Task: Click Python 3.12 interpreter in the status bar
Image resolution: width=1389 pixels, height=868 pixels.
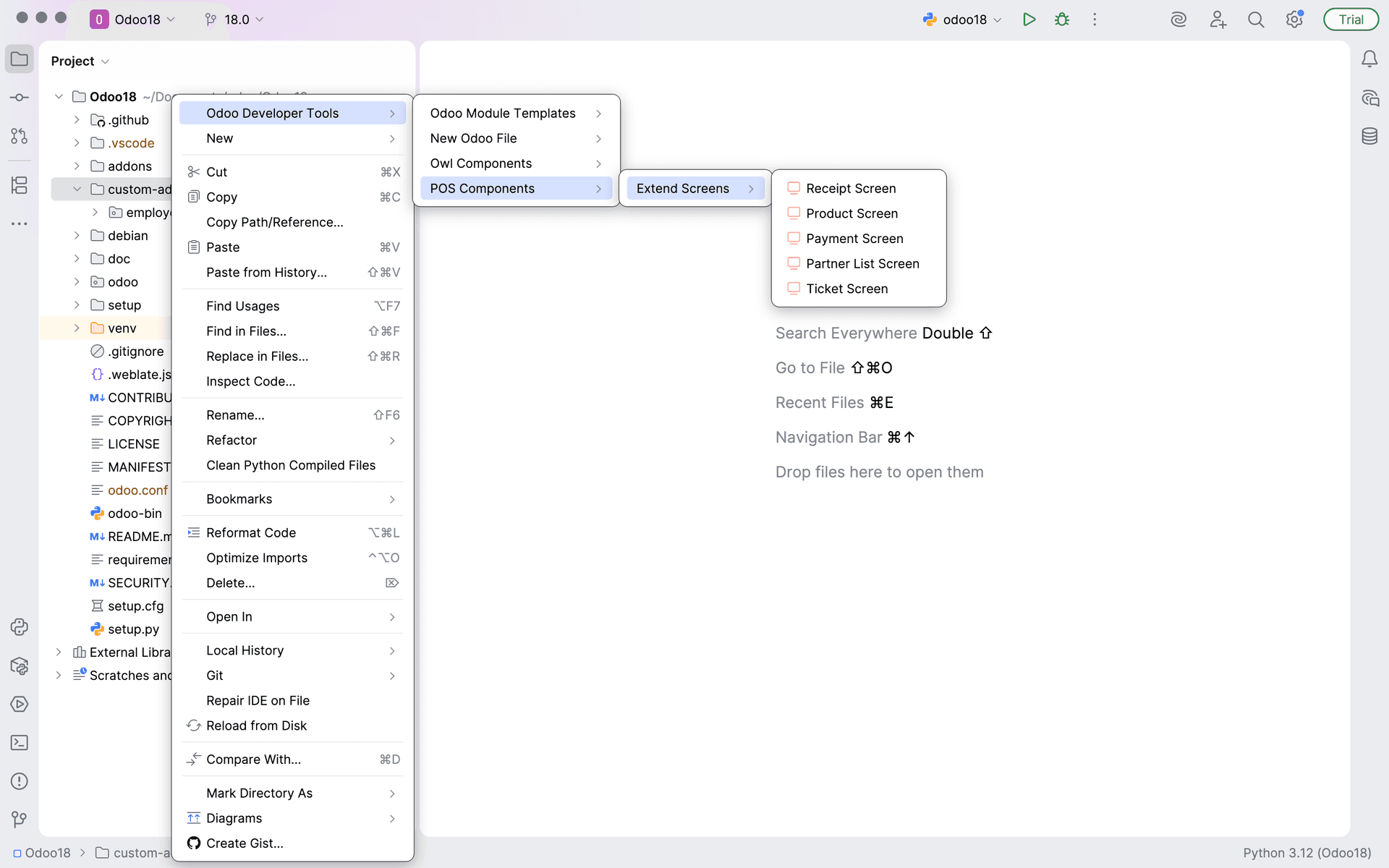Action: point(1307,853)
